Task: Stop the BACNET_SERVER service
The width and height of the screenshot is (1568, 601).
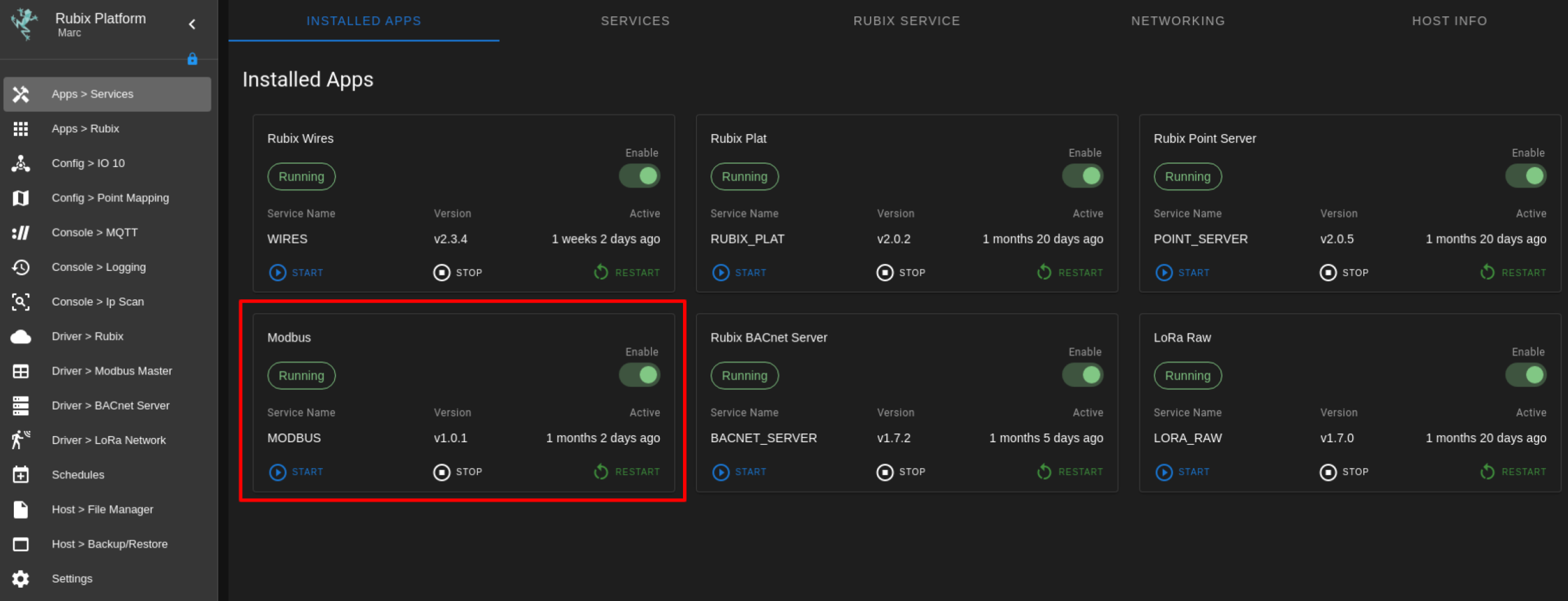Action: tap(901, 472)
